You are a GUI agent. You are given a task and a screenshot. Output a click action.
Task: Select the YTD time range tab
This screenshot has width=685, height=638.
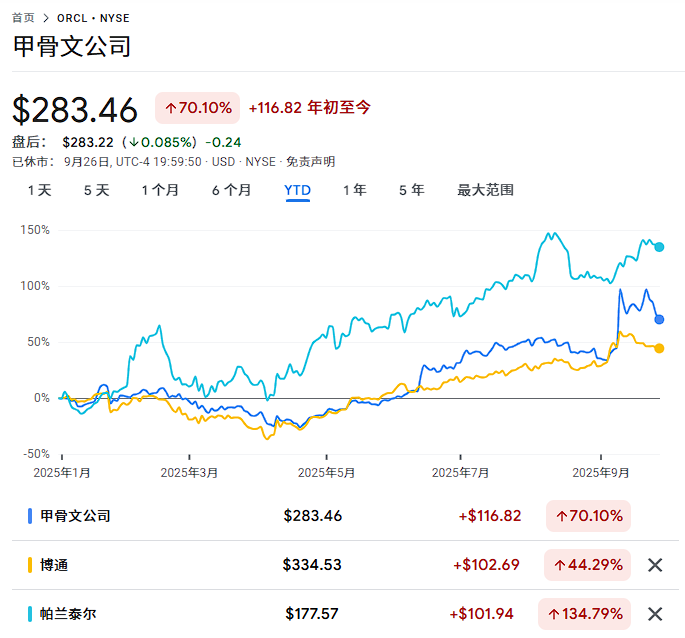coord(297,190)
